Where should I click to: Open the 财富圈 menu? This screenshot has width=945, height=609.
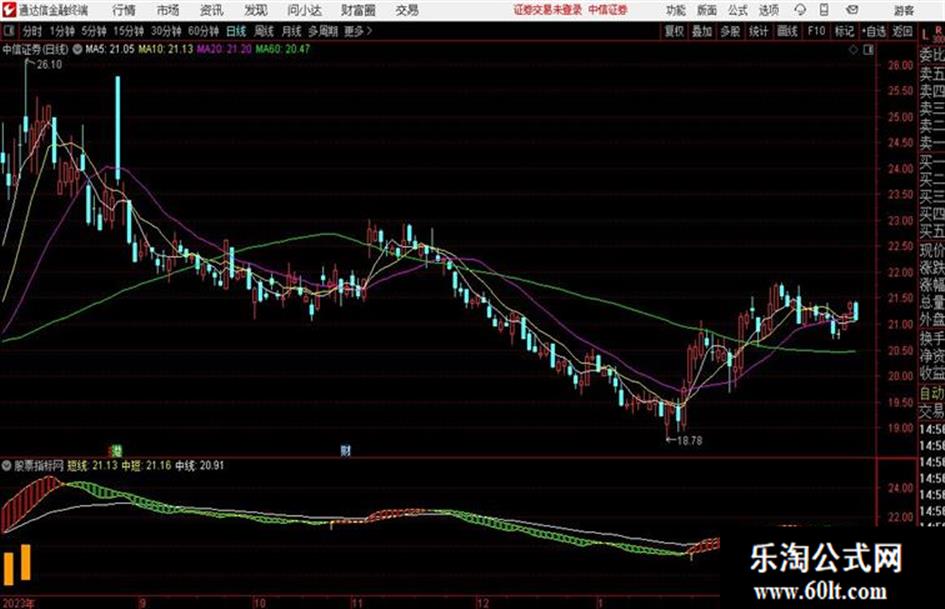pos(358,10)
